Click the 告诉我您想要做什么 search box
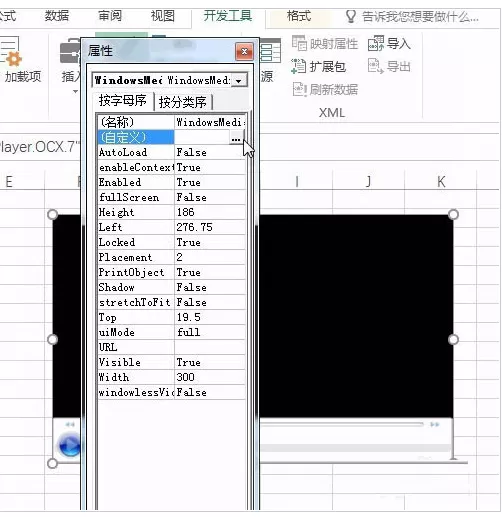 point(420,16)
